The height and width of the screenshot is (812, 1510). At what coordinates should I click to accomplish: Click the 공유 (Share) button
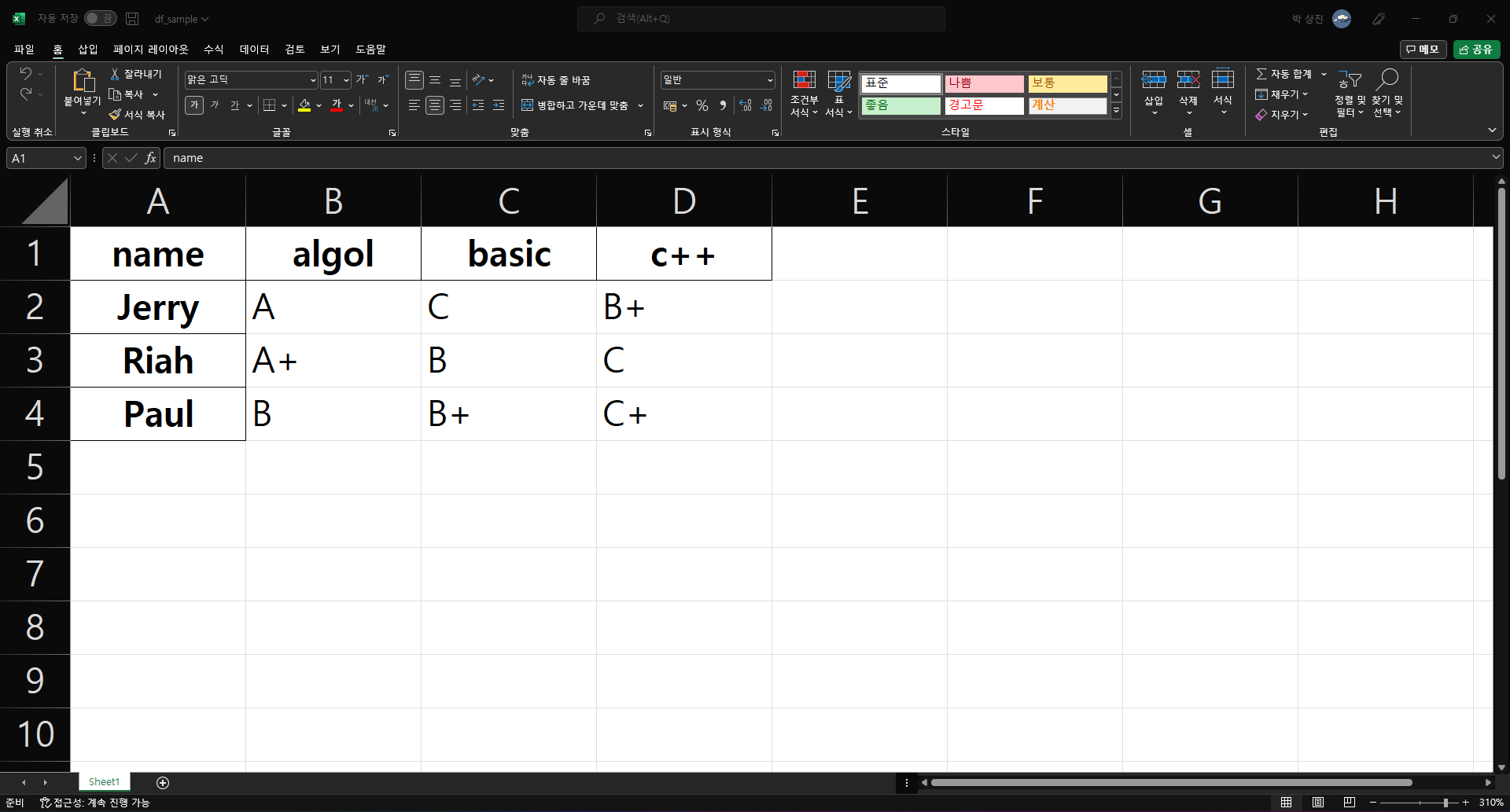coord(1476,50)
